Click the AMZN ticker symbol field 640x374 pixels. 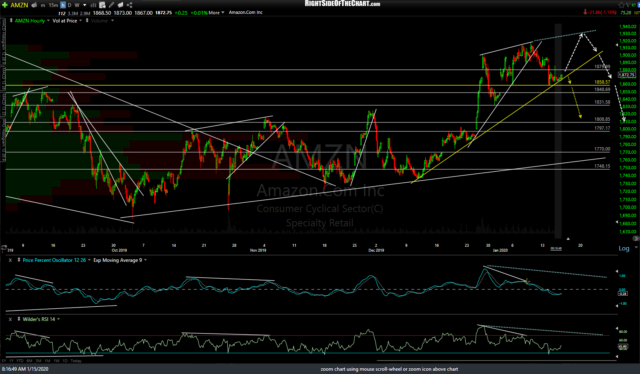point(19,5)
